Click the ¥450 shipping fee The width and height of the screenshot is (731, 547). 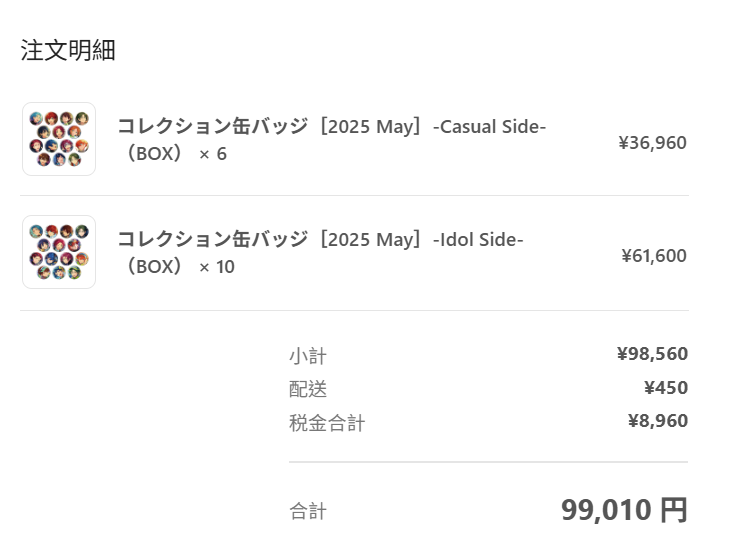pos(666,388)
